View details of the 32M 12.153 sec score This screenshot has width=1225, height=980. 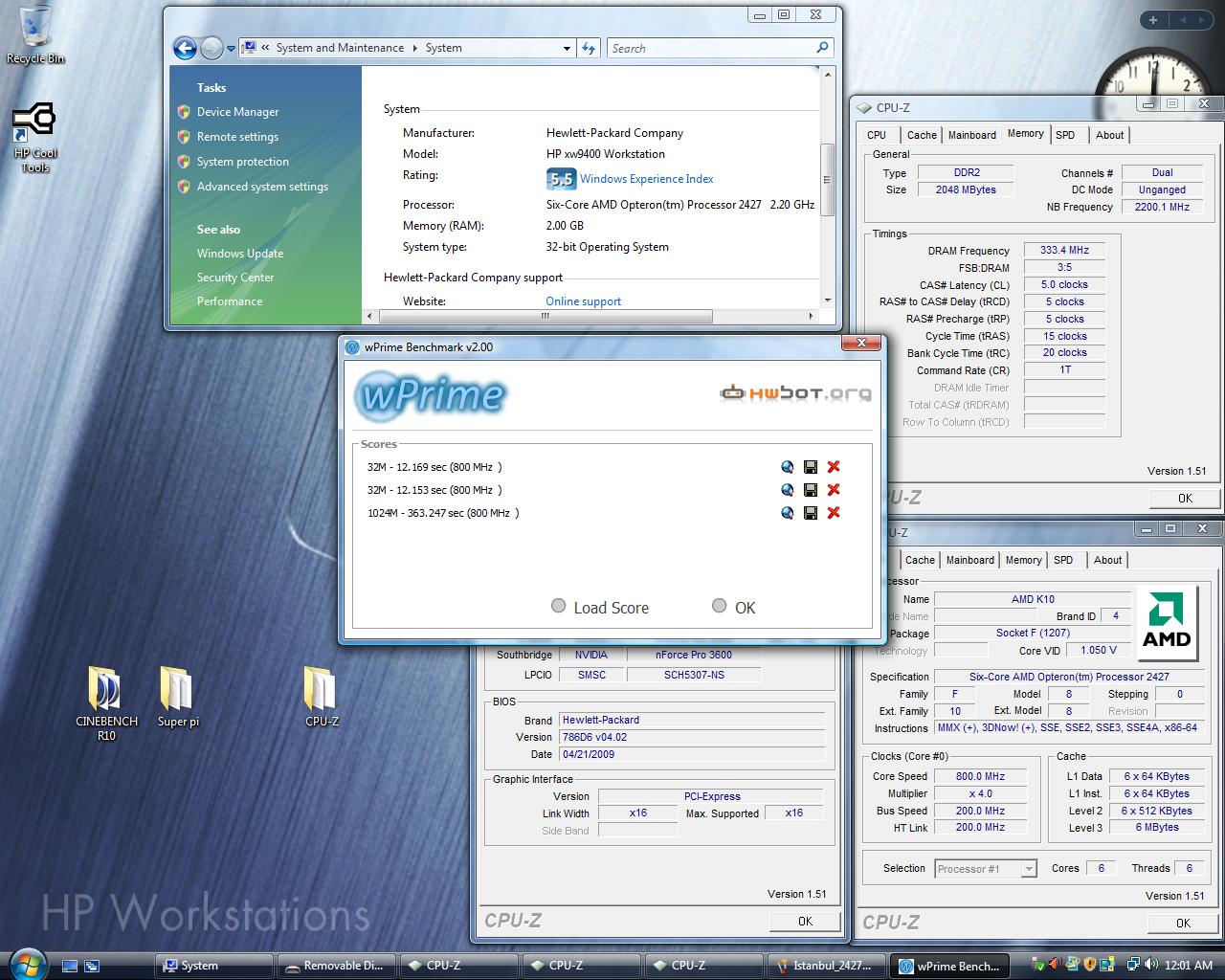tap(788, 490)
